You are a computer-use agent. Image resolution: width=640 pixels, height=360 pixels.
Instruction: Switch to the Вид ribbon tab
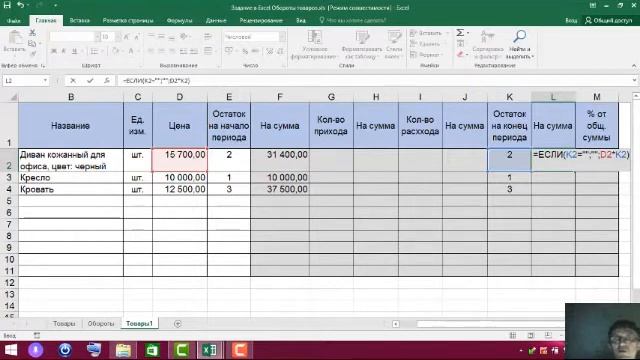[x=301, y=20]
